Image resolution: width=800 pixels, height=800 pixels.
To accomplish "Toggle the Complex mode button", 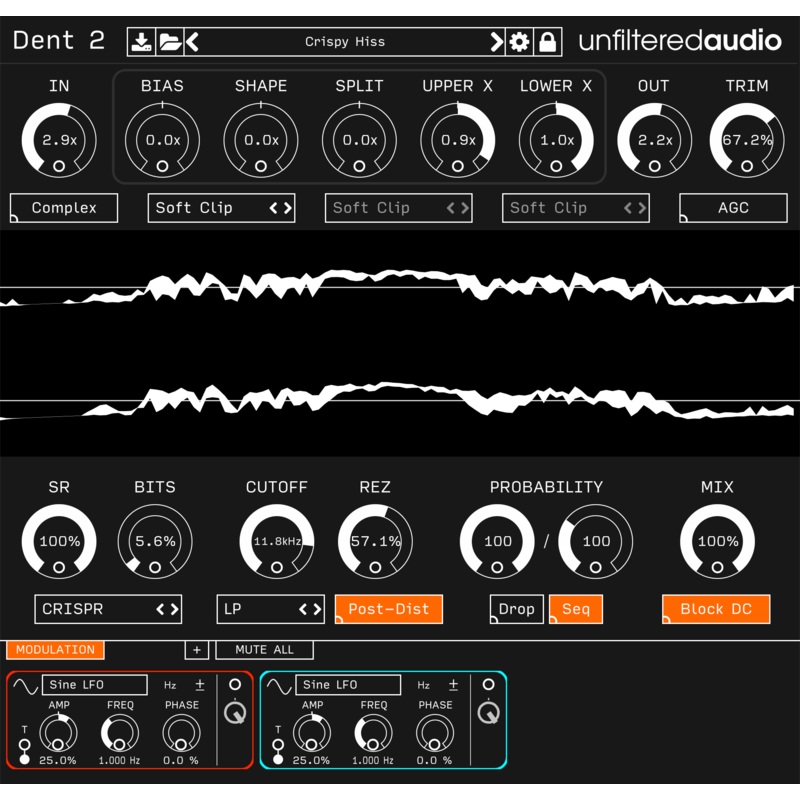I will pos(64,208).
